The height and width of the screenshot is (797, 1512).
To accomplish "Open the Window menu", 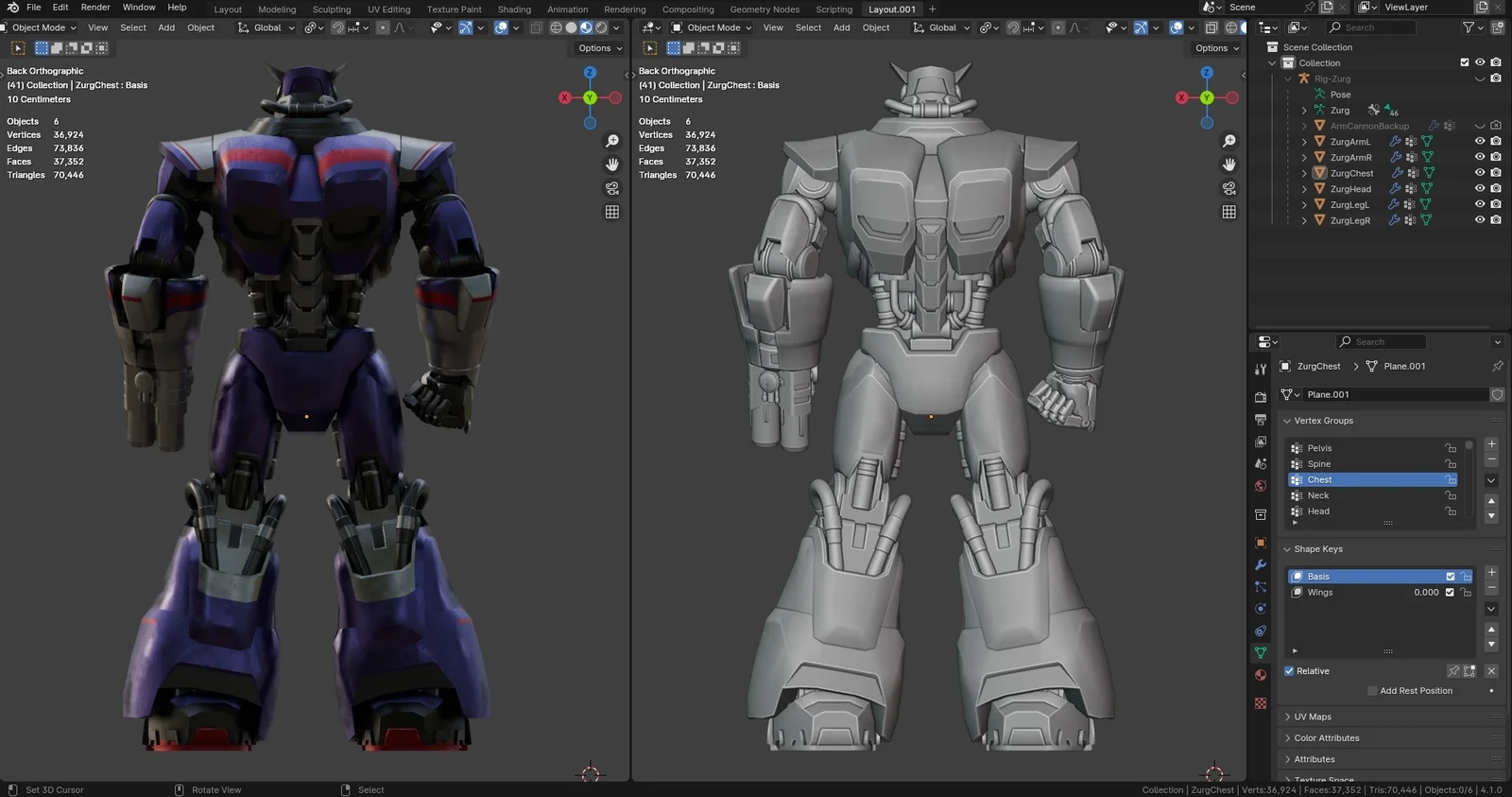I will click(x=139, y=8).
